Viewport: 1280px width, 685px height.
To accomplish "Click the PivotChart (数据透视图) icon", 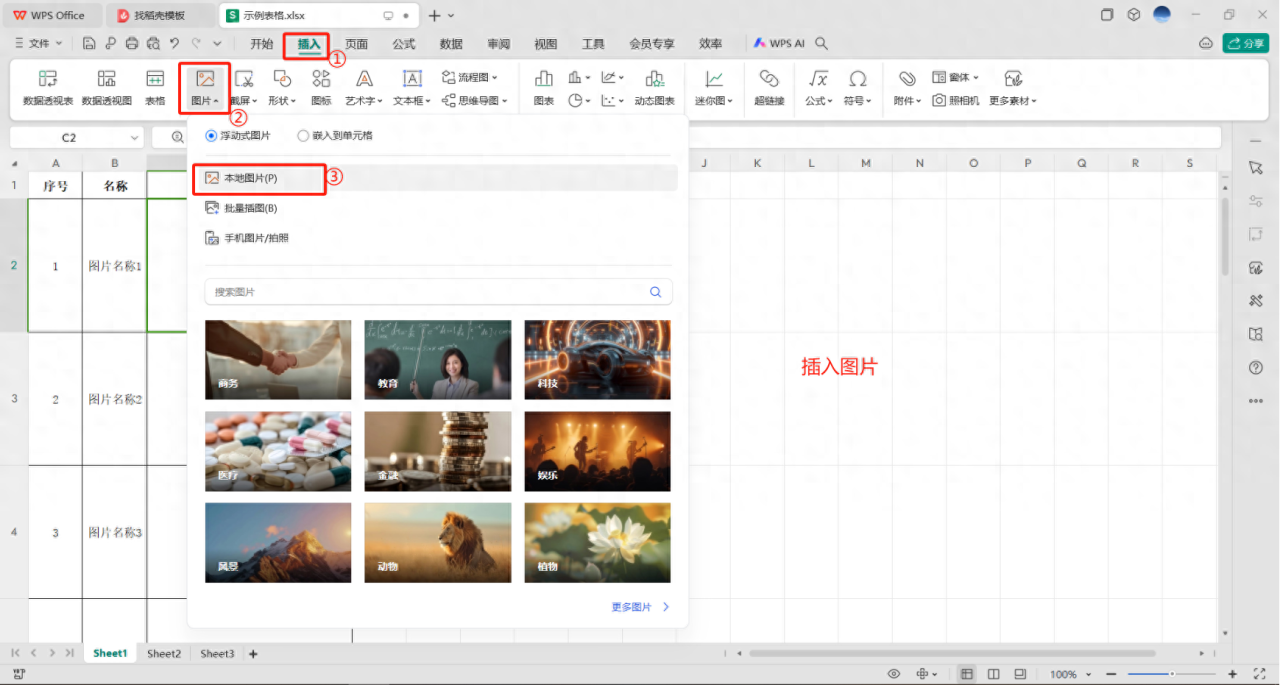I will [106, 87].
